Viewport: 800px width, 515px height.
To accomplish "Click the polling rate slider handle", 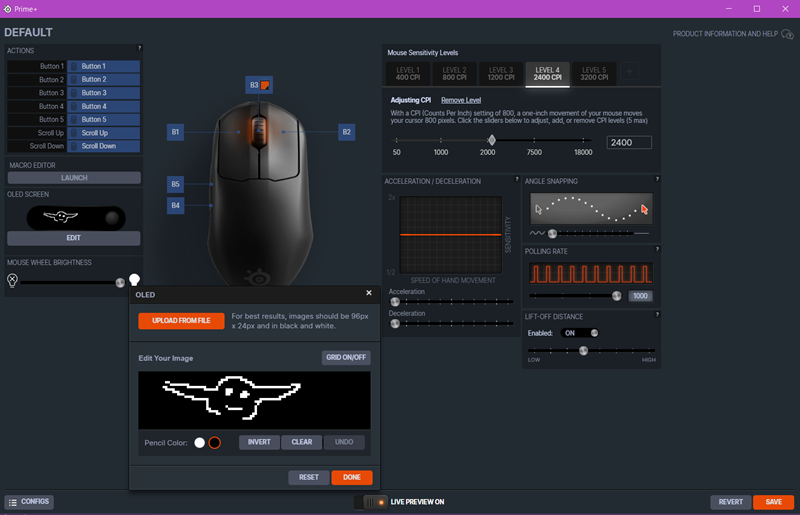I will coord(616,296).
